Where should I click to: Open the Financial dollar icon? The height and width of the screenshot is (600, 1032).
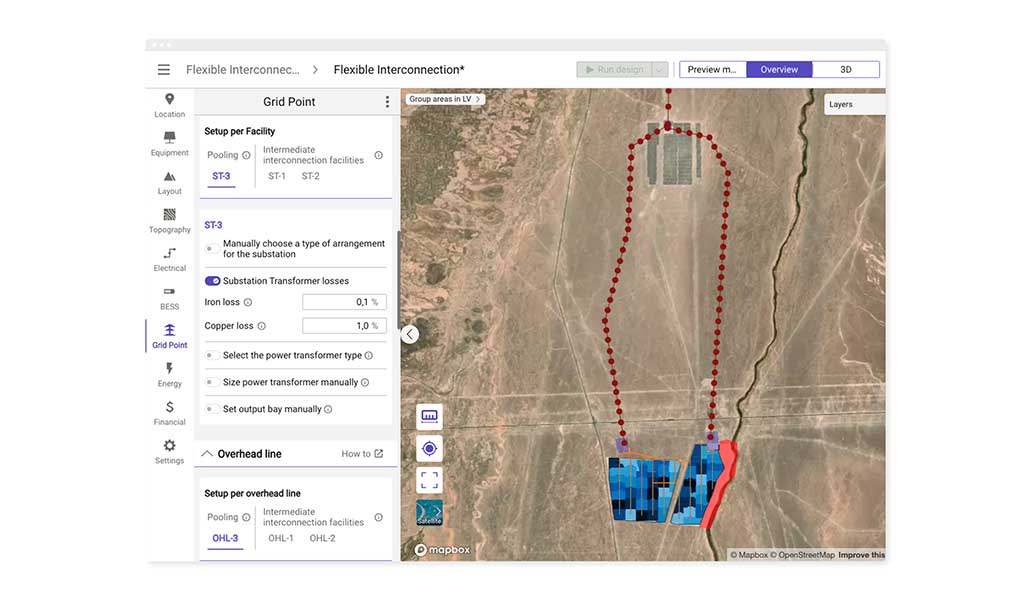(x=169, y=412)
